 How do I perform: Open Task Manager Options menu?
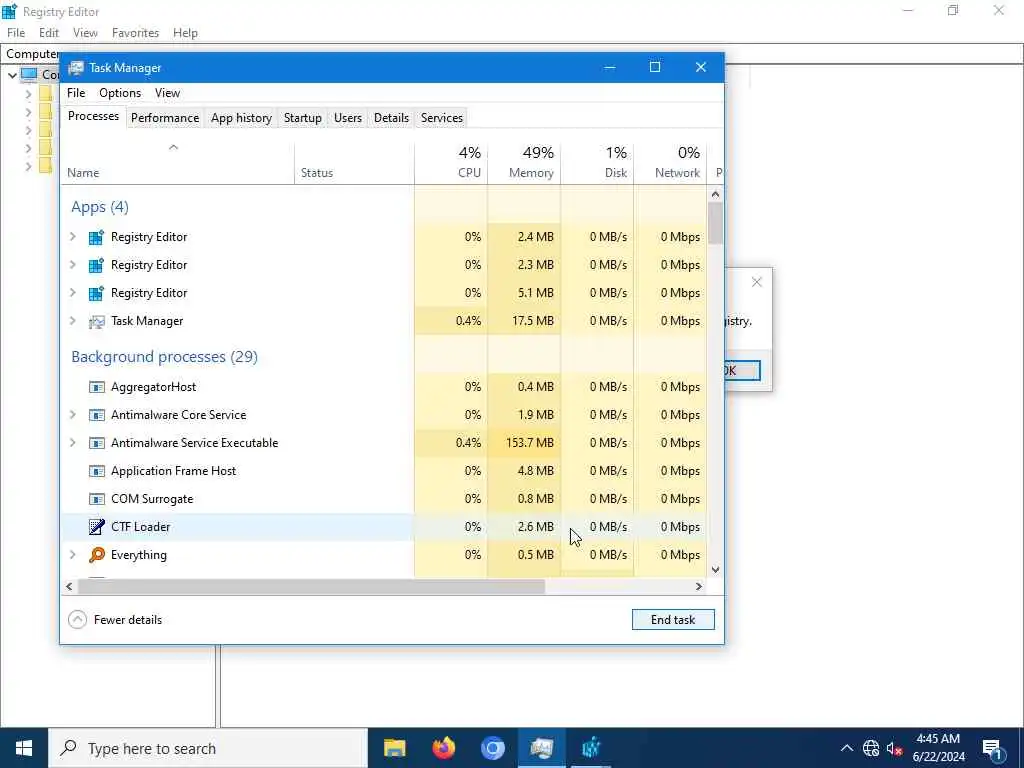[x=120, y=93]
